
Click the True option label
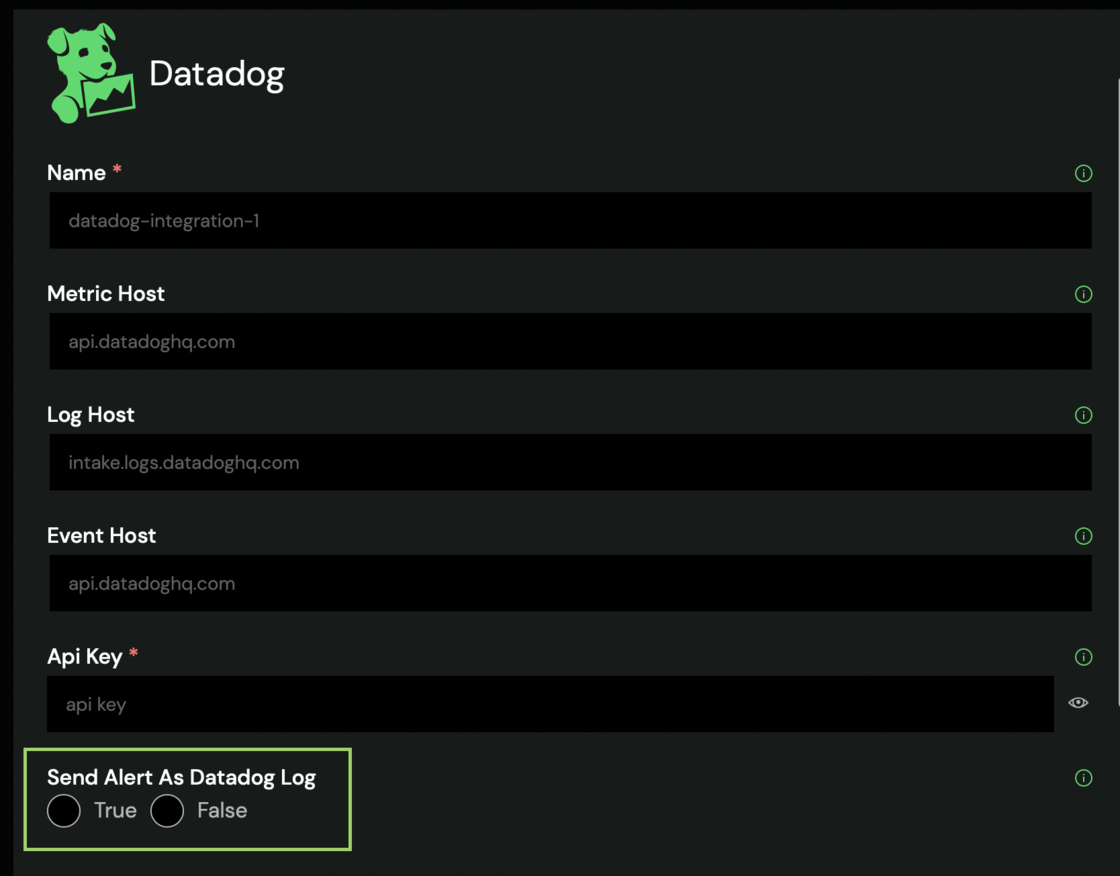[x=115, y=810]
